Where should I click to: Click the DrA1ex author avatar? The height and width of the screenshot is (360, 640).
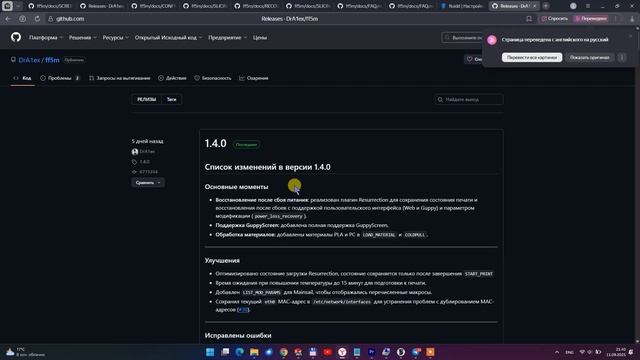tap(135, 151)
